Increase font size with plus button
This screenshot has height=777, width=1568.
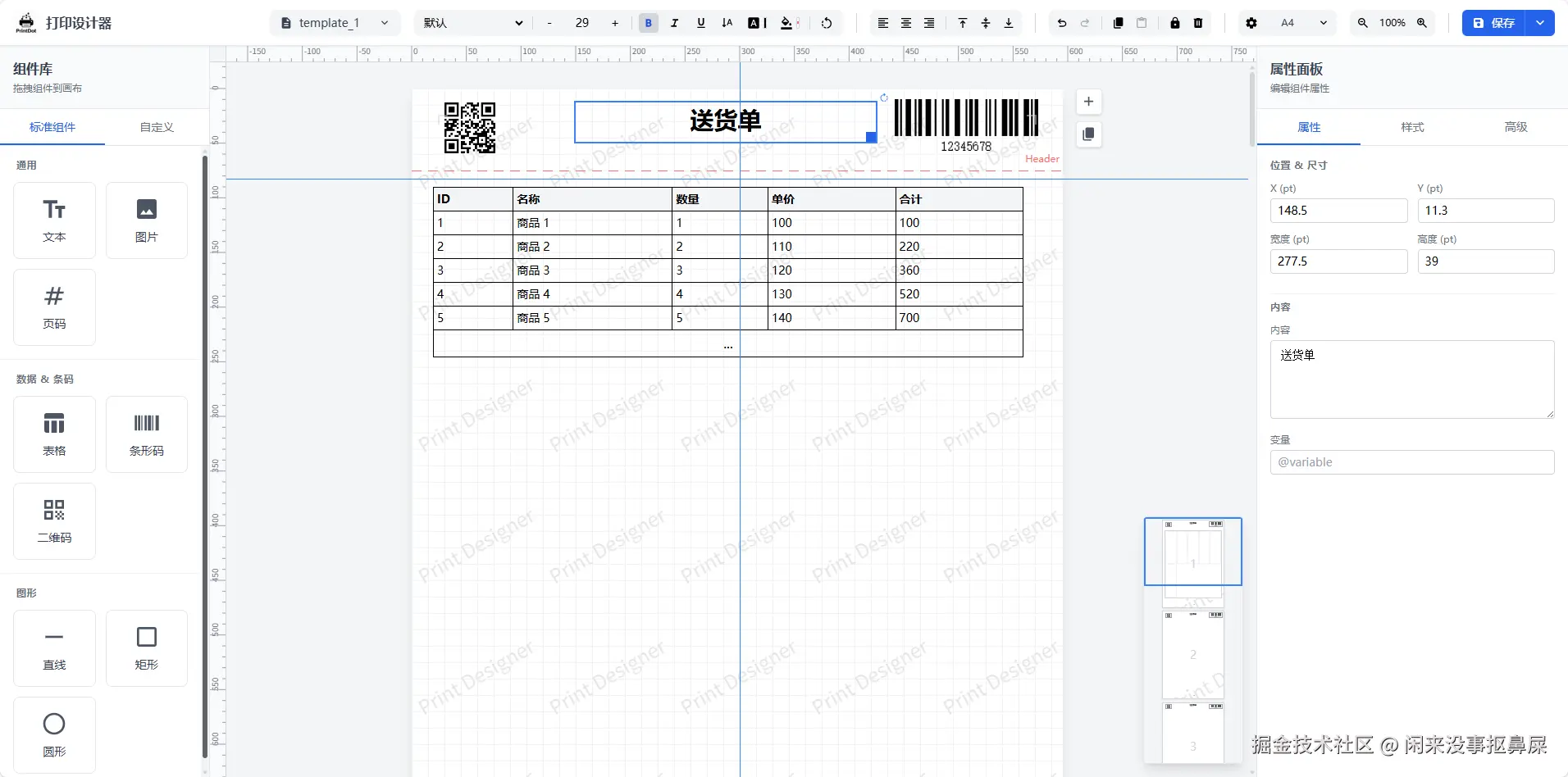(x=615, y=23)
